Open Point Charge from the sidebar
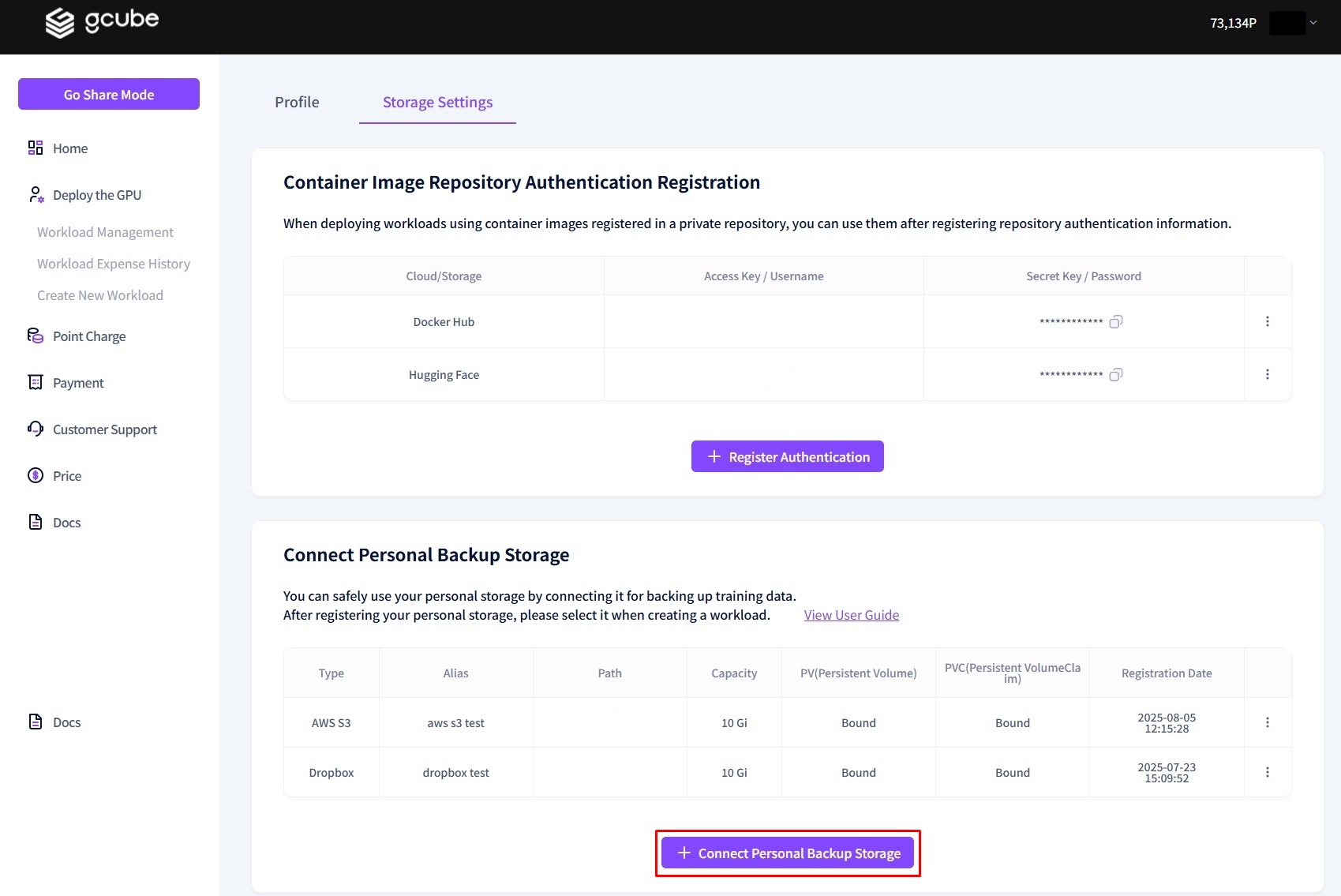The width and height of the screenshot is (1341, 896). tap(35, 336)
